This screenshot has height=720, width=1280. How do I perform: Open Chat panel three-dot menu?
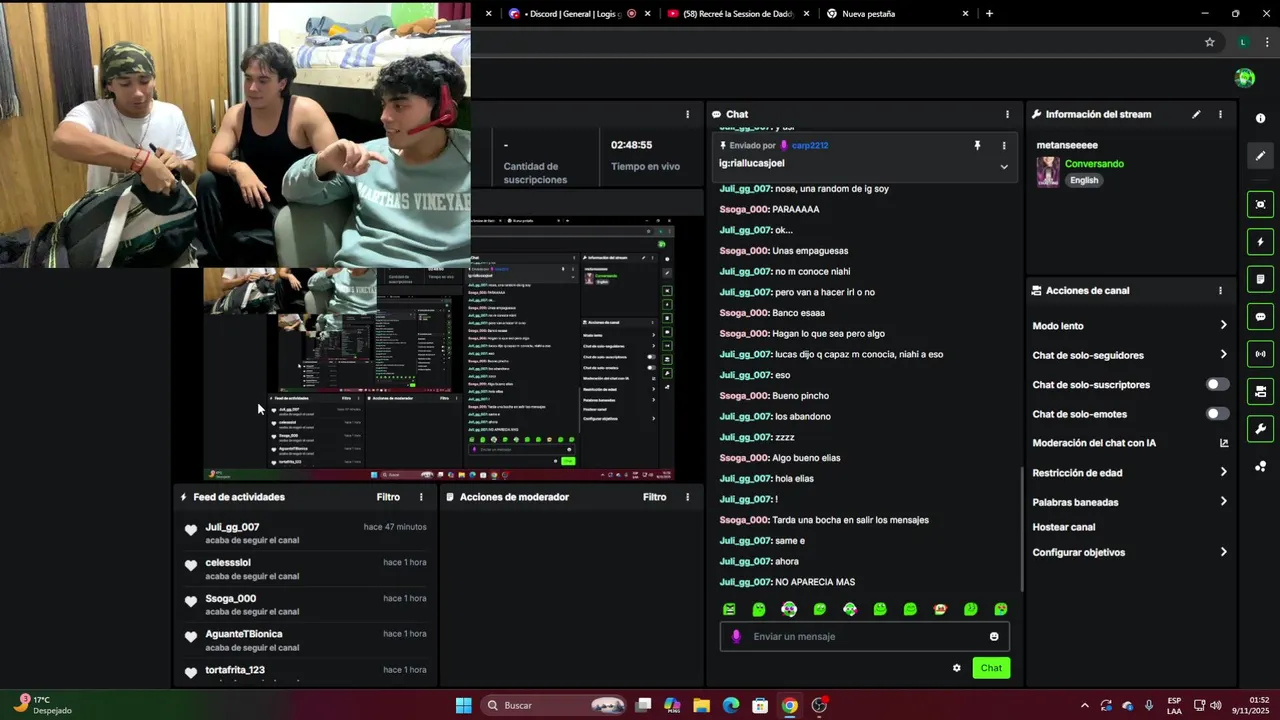tap(1007, 114)
